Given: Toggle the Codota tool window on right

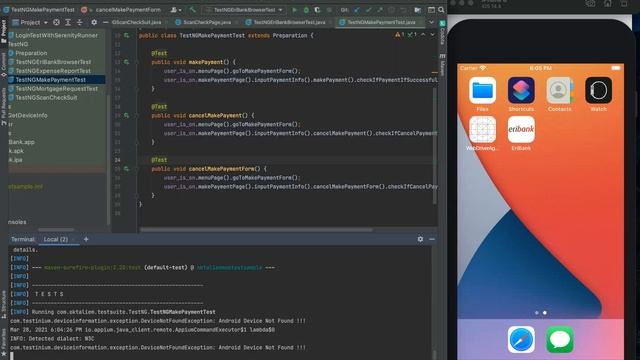Looking at the screenshot, I should pos(442,32).
